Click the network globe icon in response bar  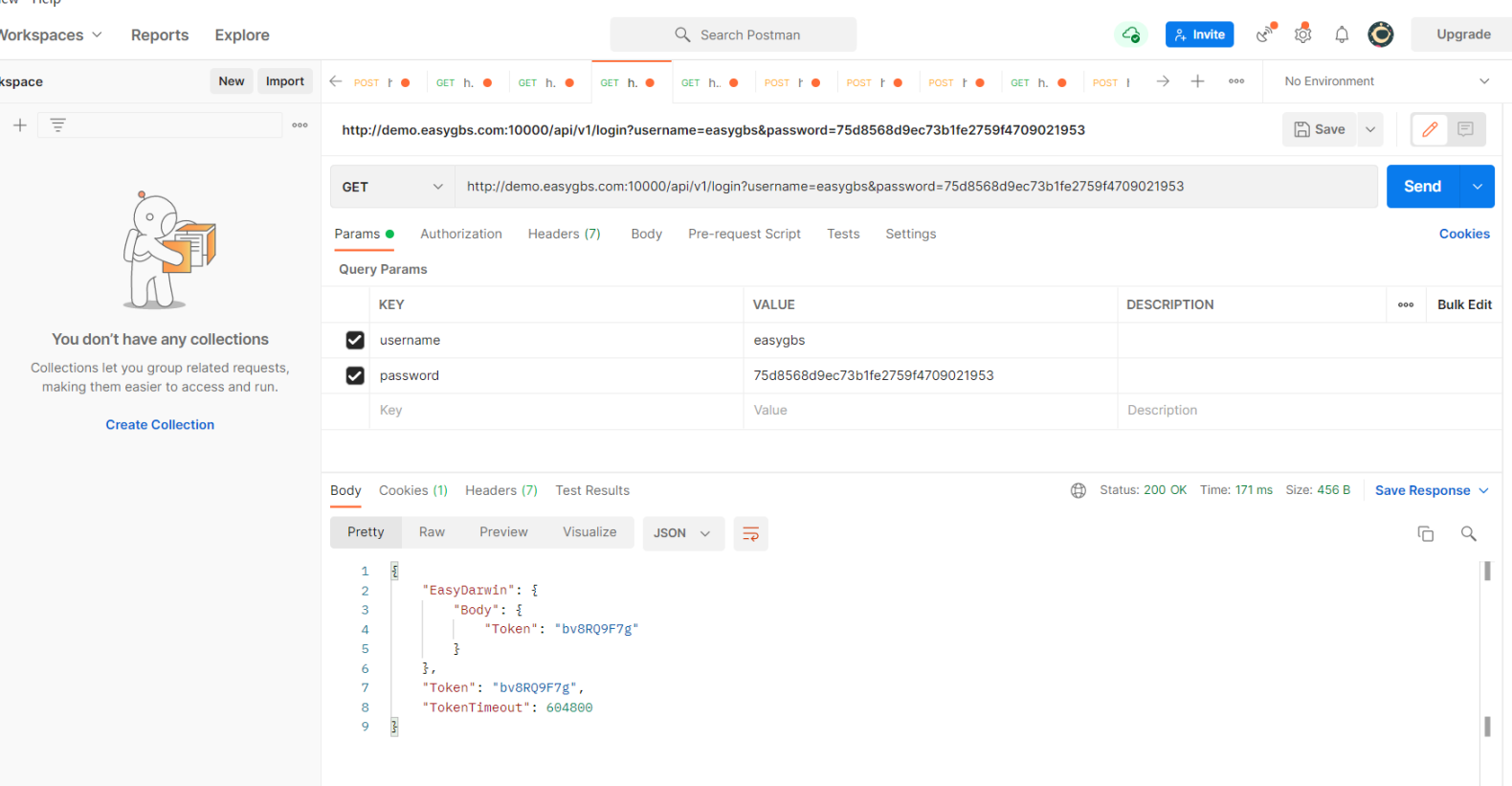click(1078, 490)
